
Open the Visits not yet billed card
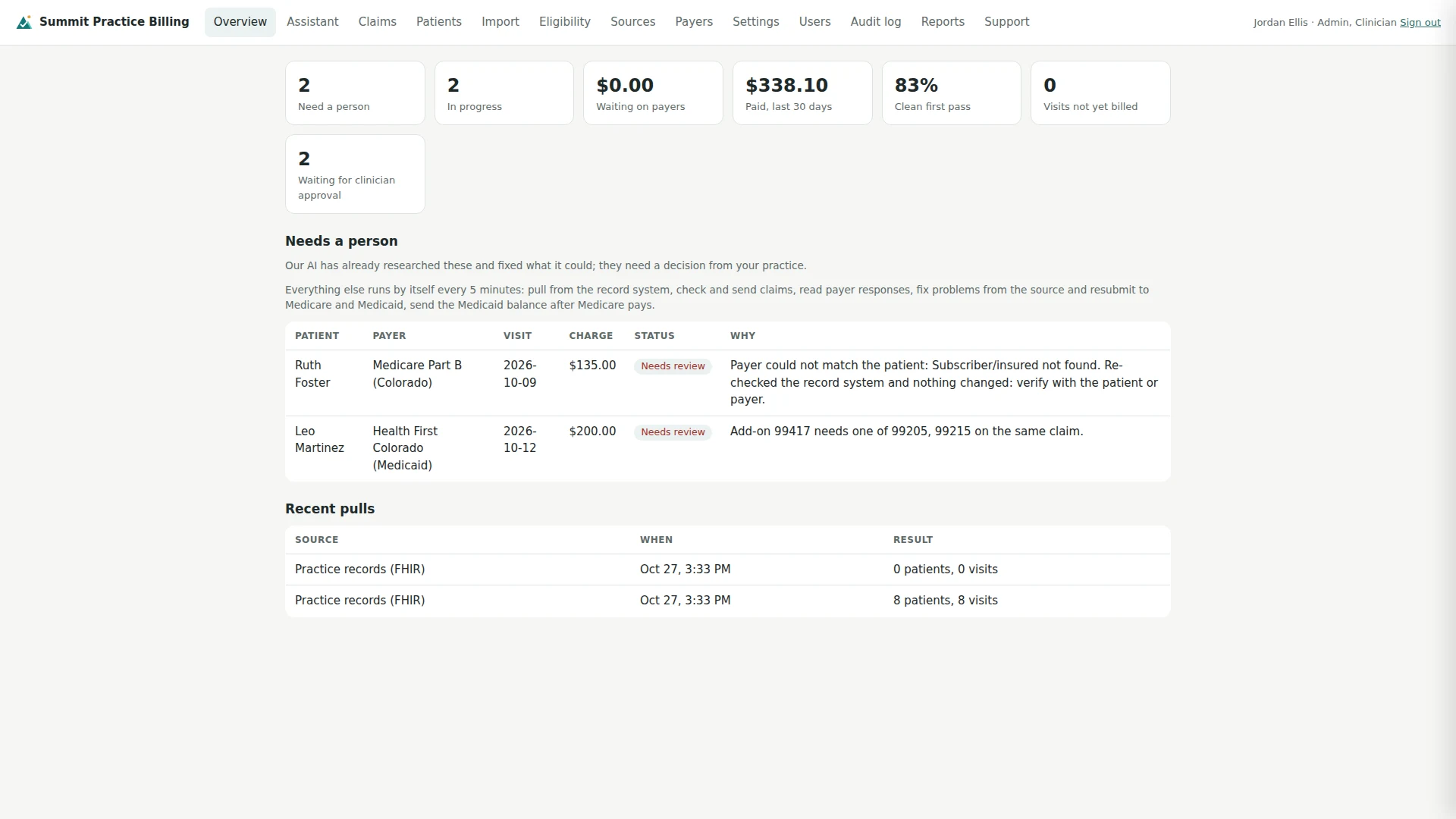pyautogui.click(x=1100, y=93)
